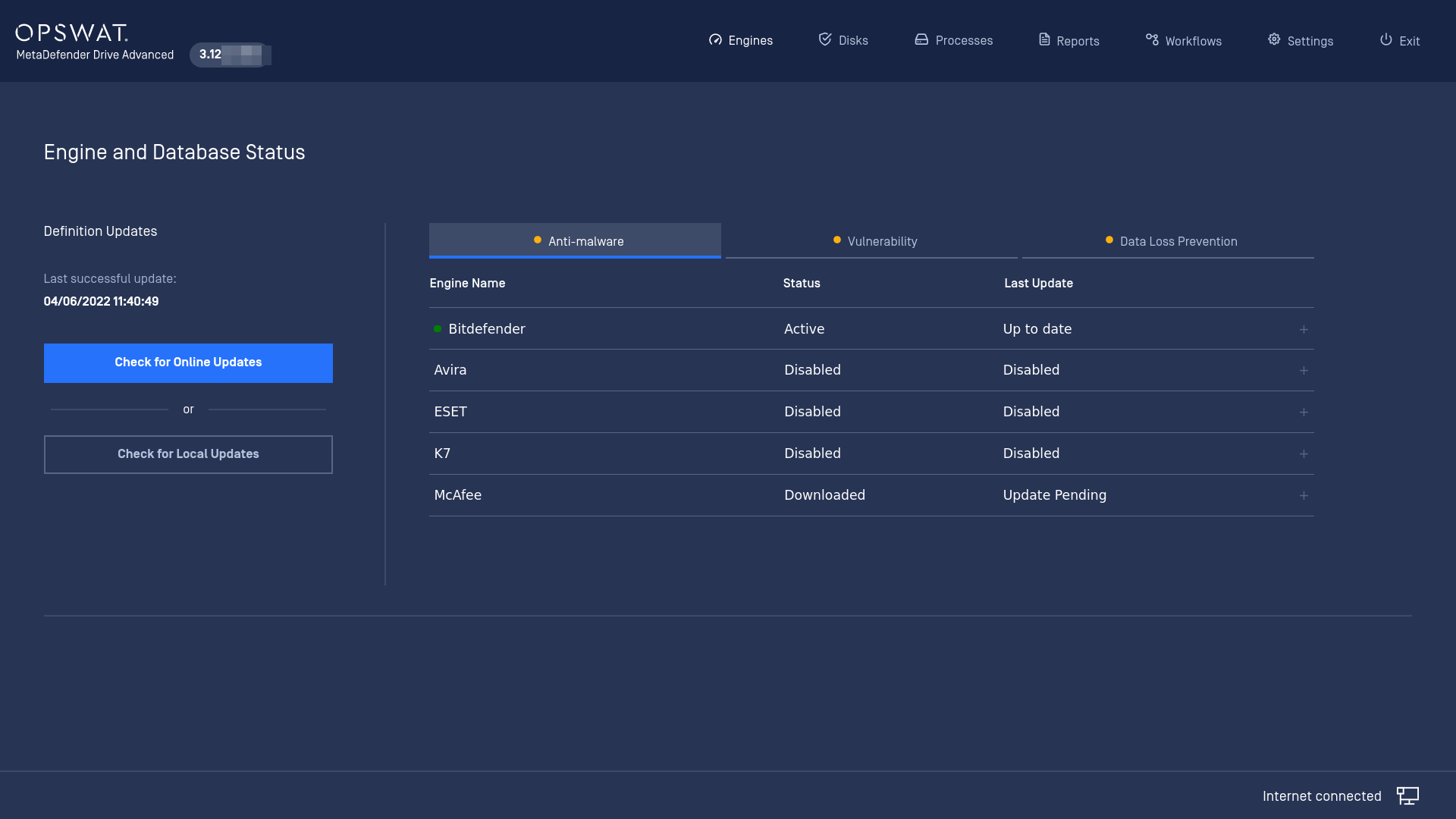Open the Workflows page

coord(1193,41)
